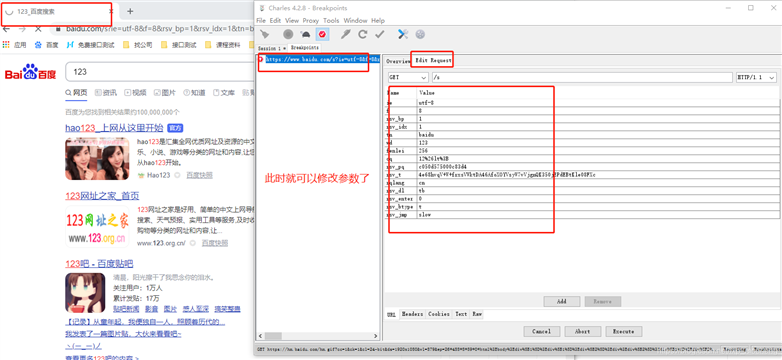Click the horizontal scrollbar thumb in breakpoints list

point(272,336)
